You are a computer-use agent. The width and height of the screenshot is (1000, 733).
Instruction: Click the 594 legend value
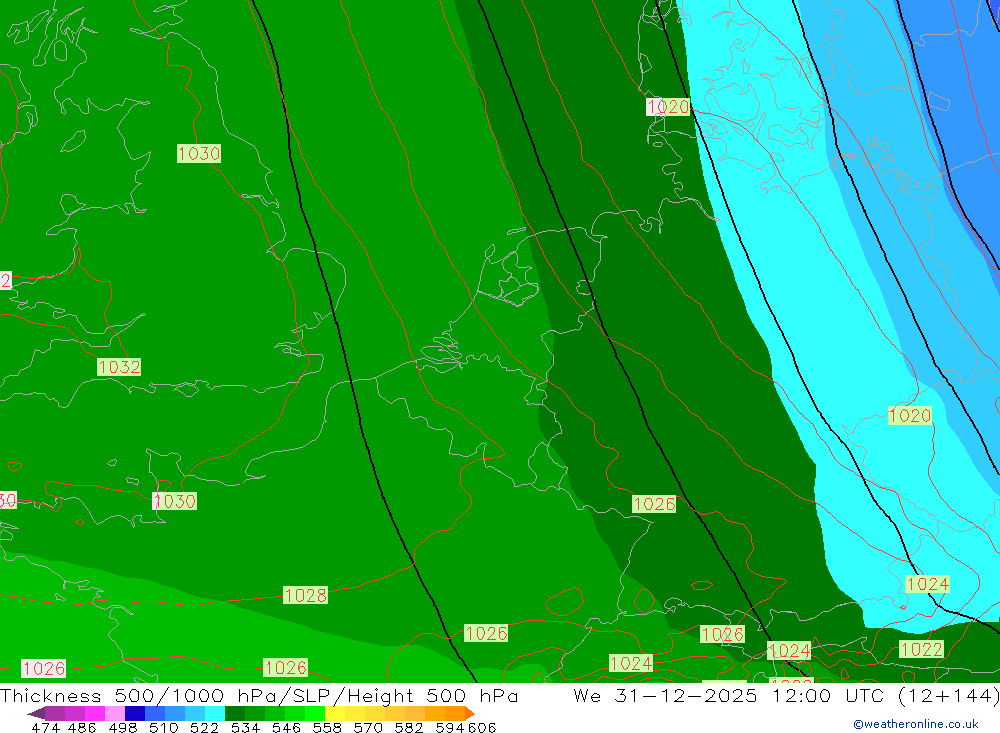[450, 728]
